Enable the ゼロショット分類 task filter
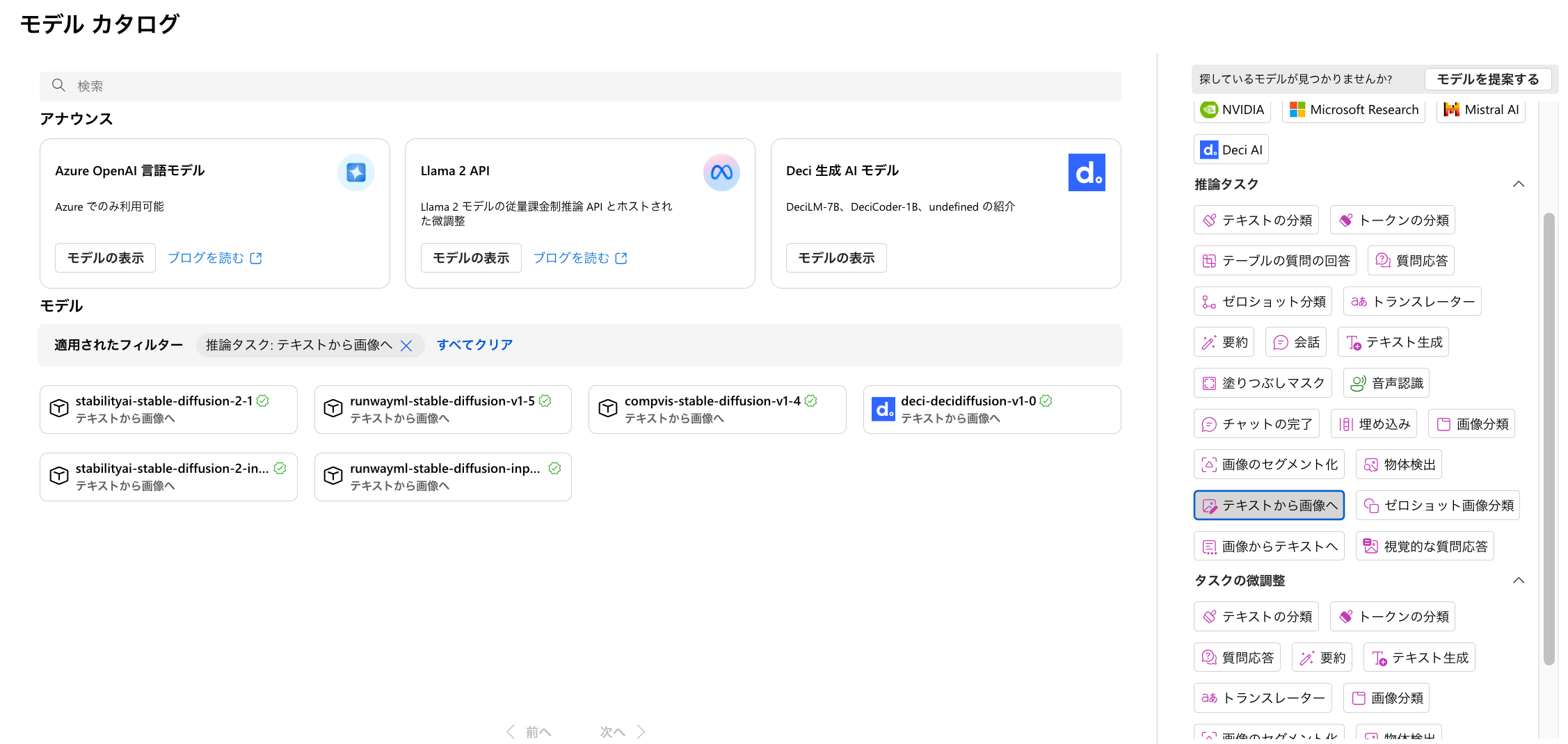The height and width of the screenshot is (744, 1568). point(1263,302)
